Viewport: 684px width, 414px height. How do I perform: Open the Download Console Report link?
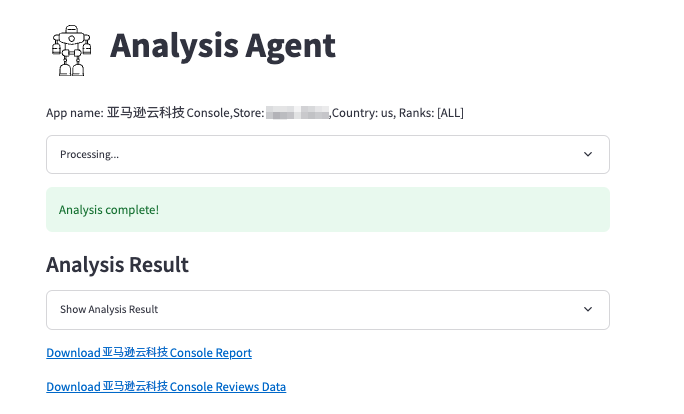pos(149,352)
